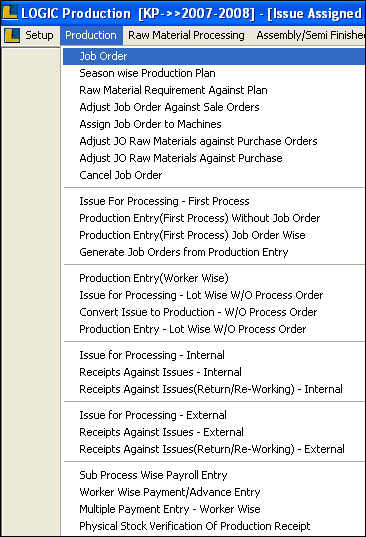The height and width of the screenshot is (537, 366).
Task: Select Receipts Against Issues - Internal
Action: [214, 372]
